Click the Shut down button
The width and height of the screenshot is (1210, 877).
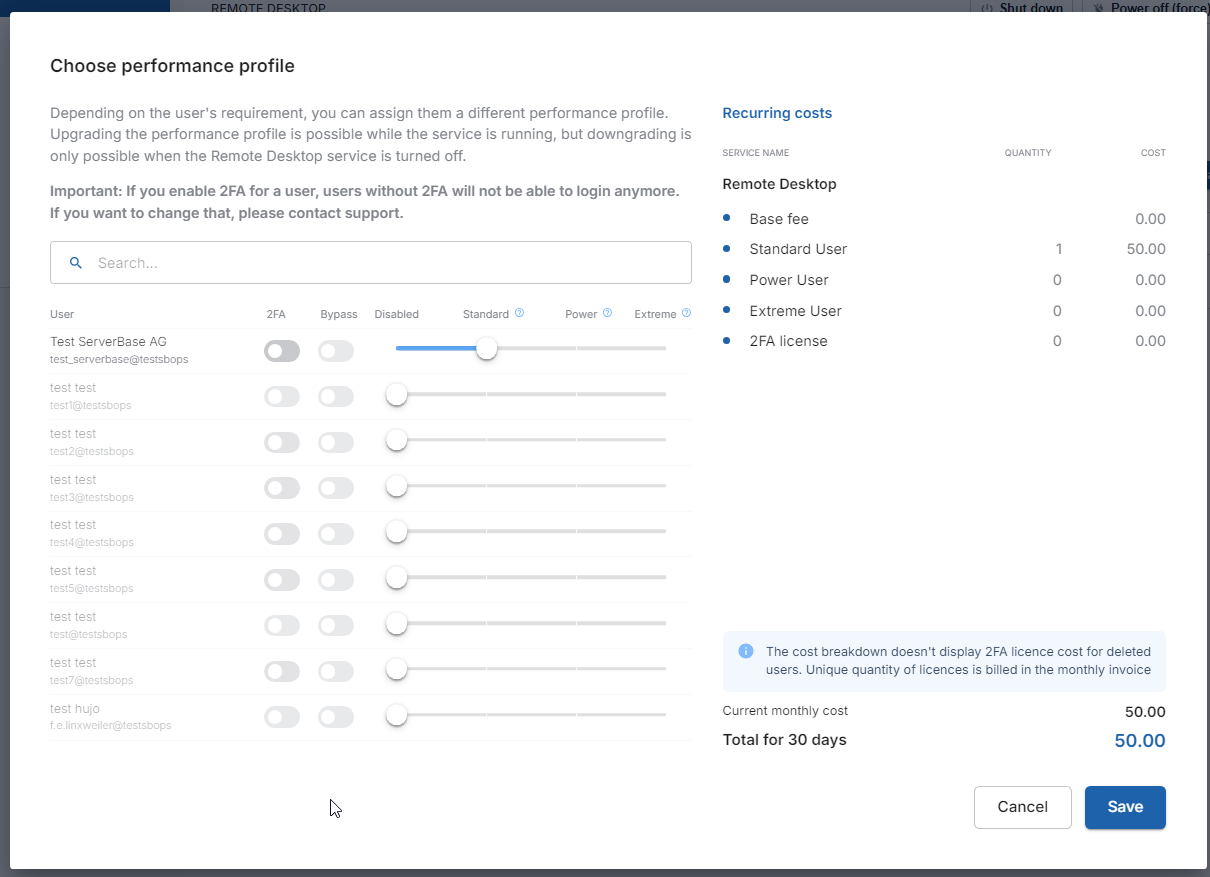tap(1024, 7)
